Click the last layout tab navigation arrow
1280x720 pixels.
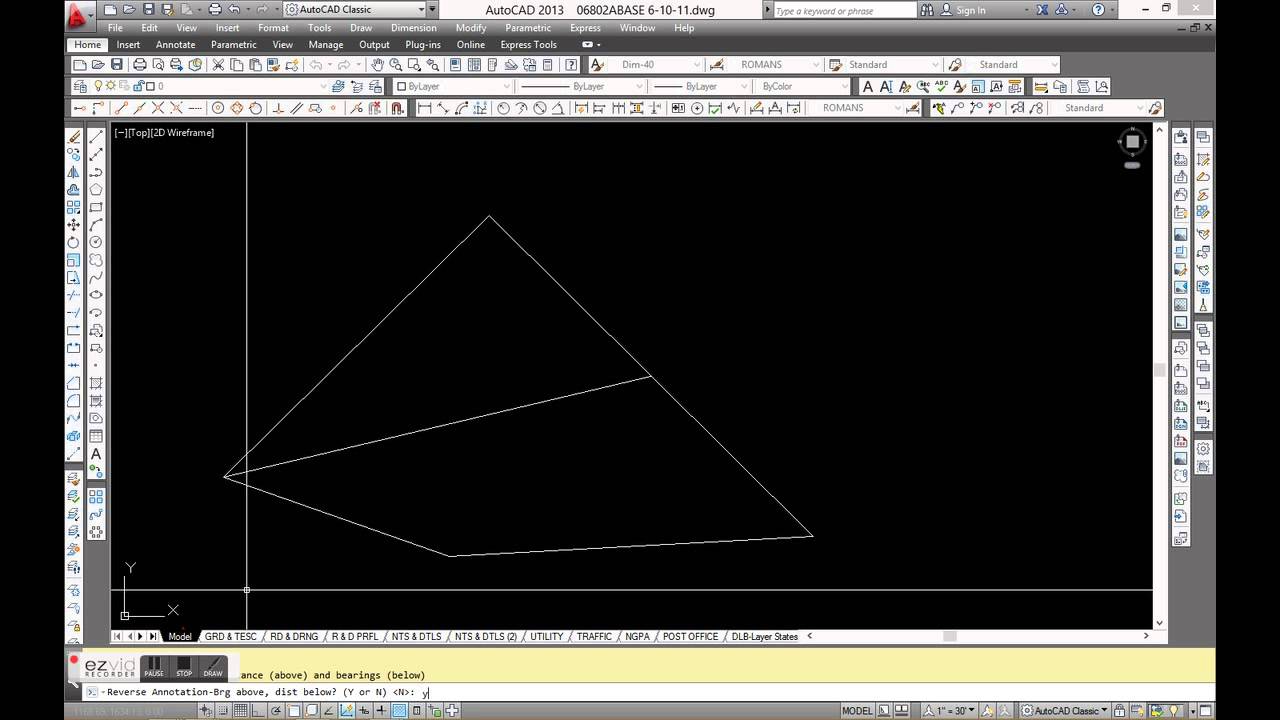[152, 636]
